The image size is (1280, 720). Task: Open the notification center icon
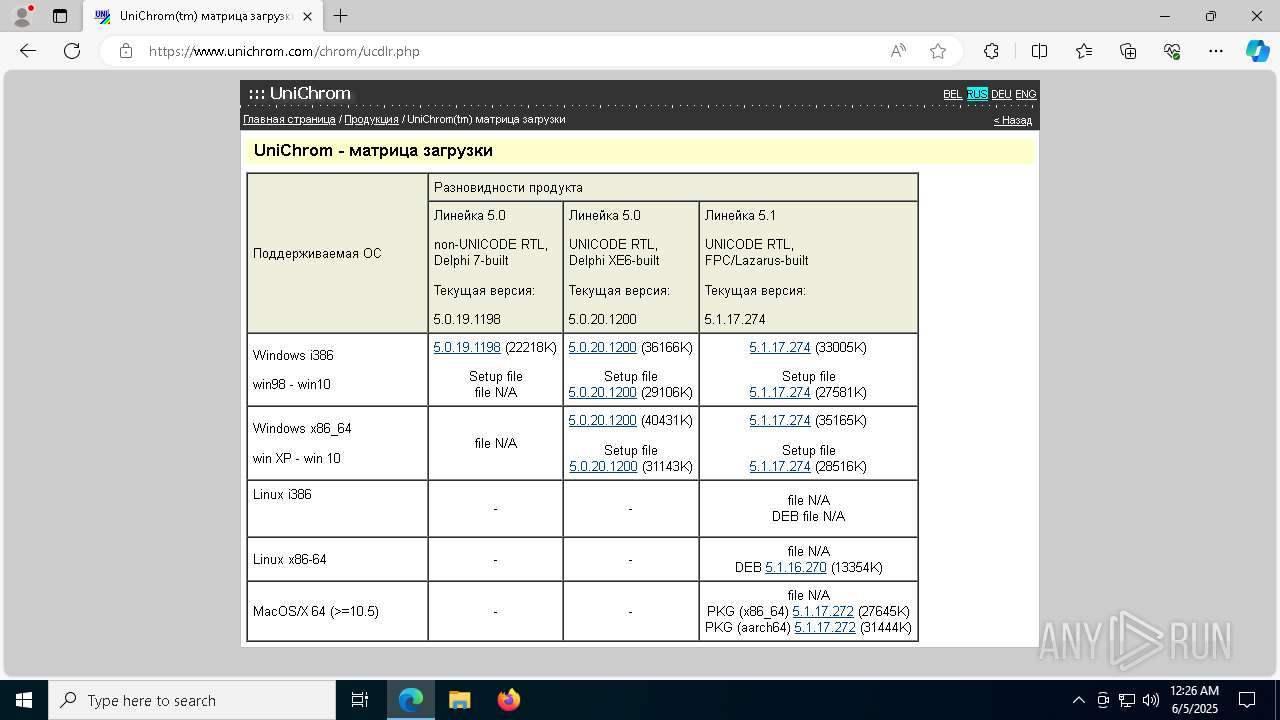[1247, 700]
